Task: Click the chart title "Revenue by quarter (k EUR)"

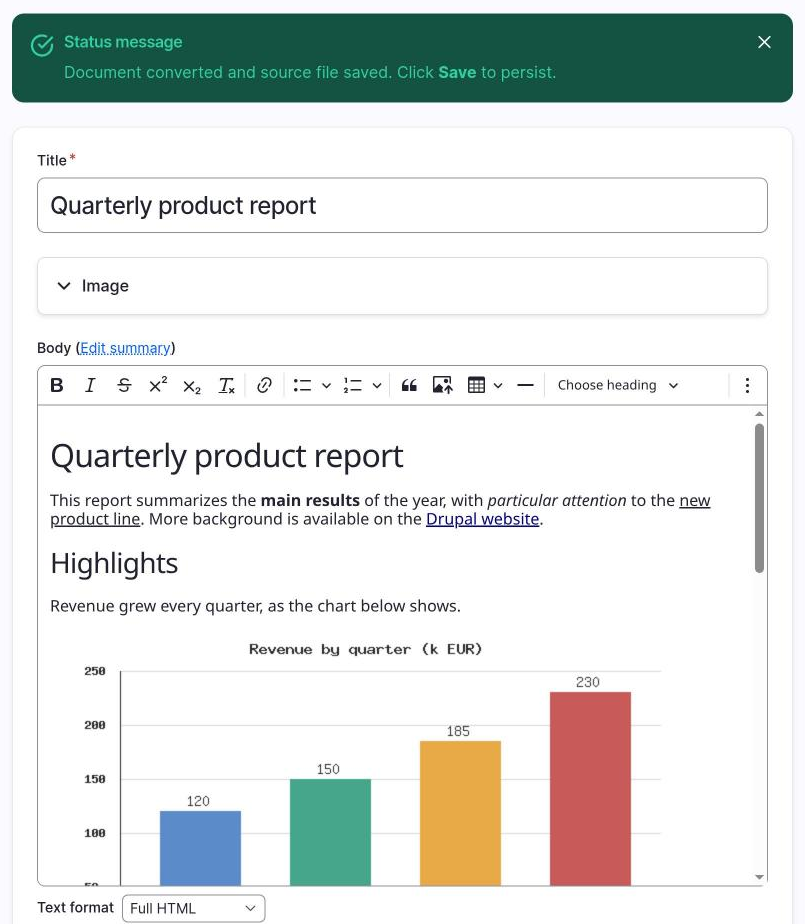Action: 365,649
